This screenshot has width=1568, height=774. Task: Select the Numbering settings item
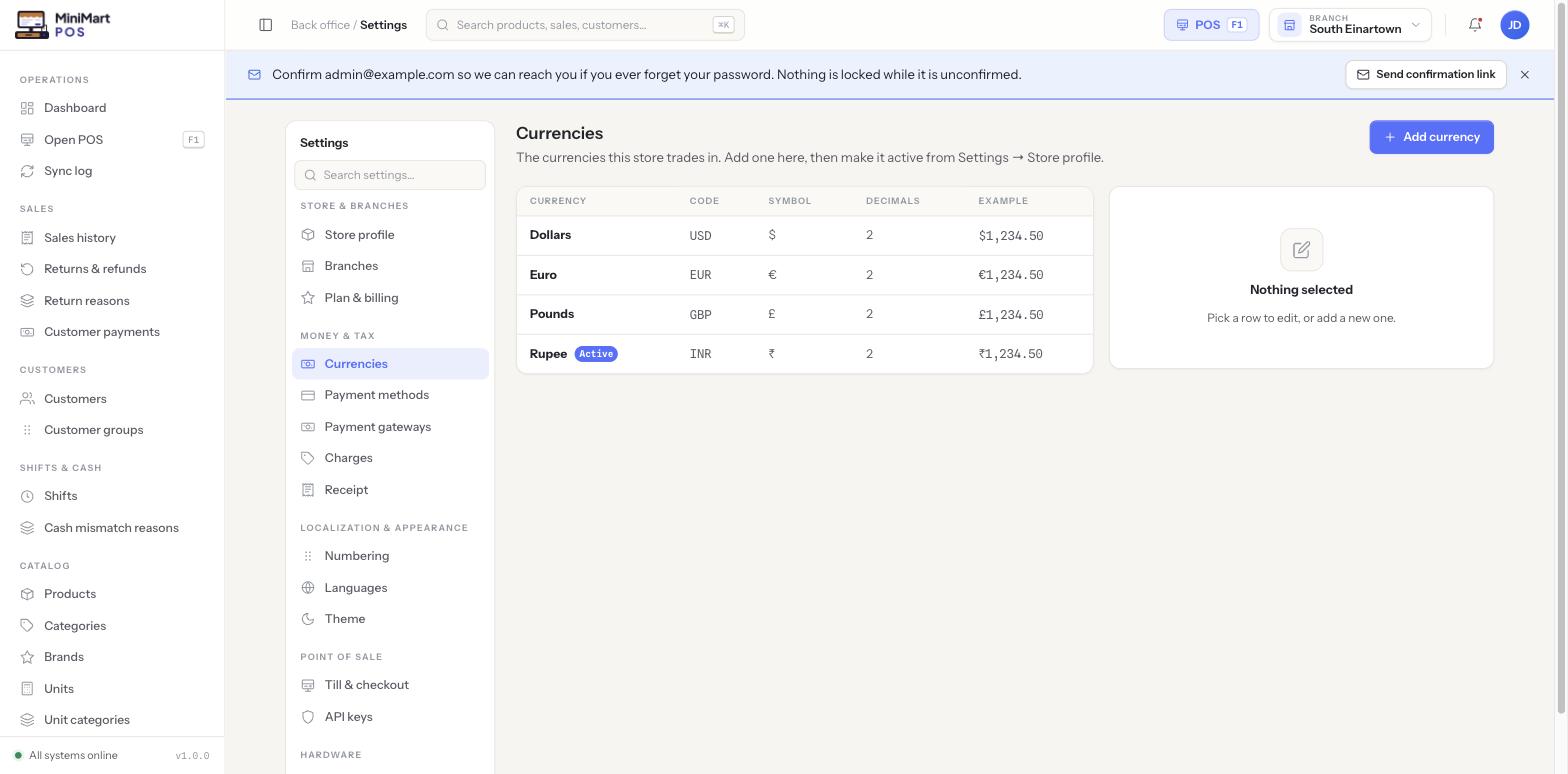tap(390, 556)
